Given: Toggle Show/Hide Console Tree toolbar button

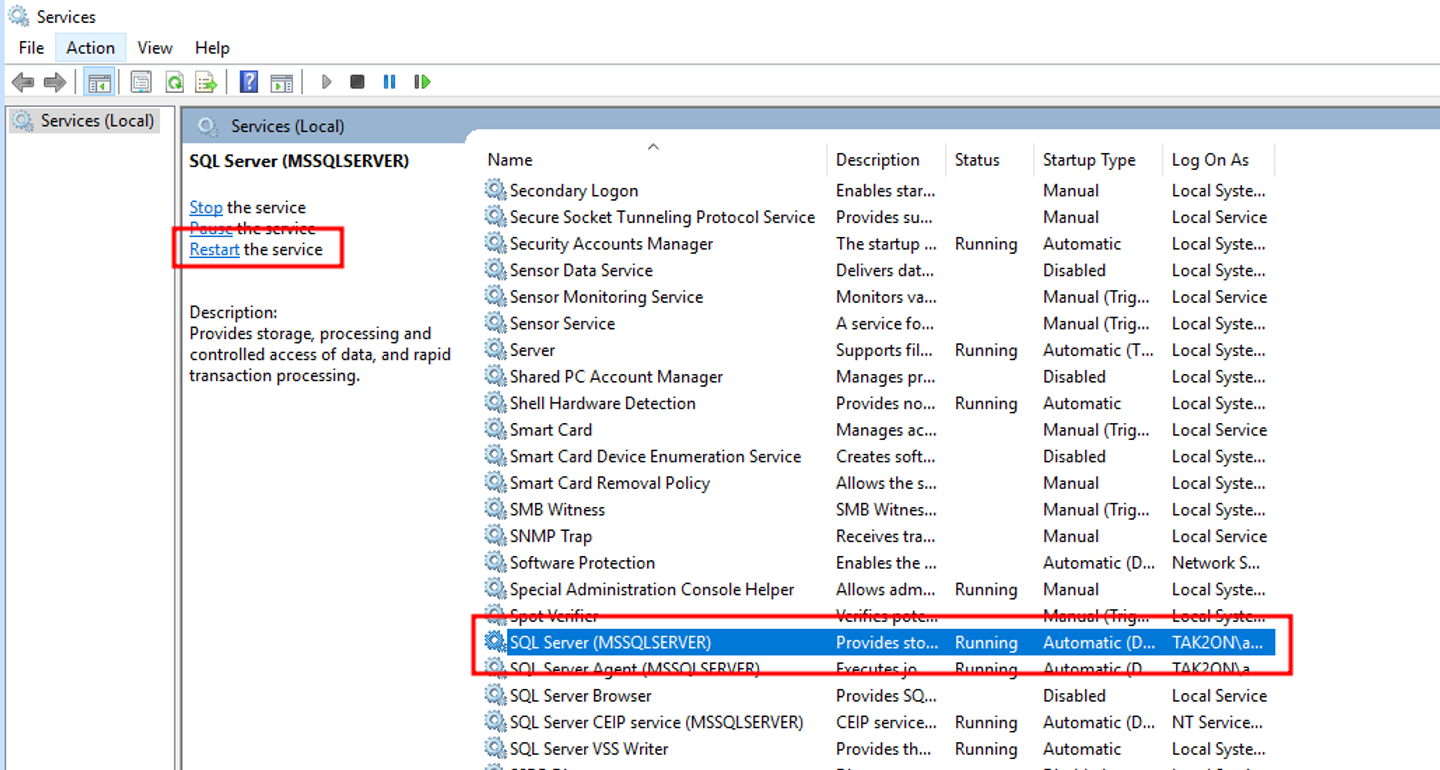Looking at the screenshot, I should point(99,82).
